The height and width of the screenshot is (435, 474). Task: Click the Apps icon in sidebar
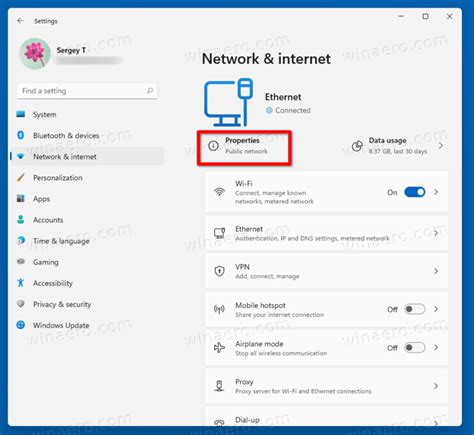point(21,198)
